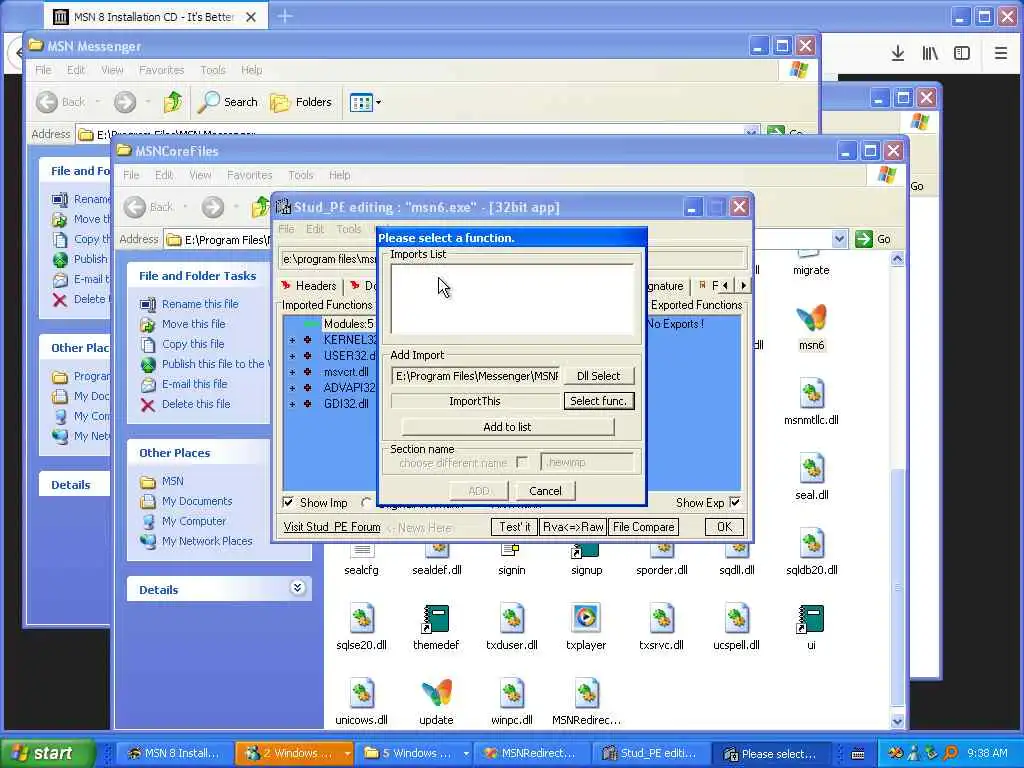This screenshot has height=768, width=1024.
Task: Click the DLL path input field
Action: tap(475, 376)
